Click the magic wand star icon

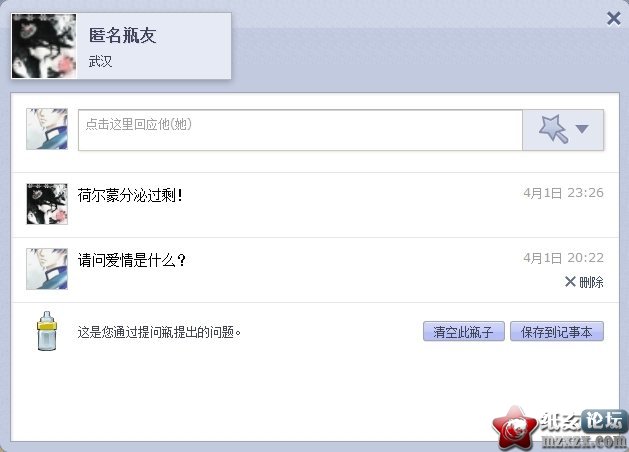point(554,129)
